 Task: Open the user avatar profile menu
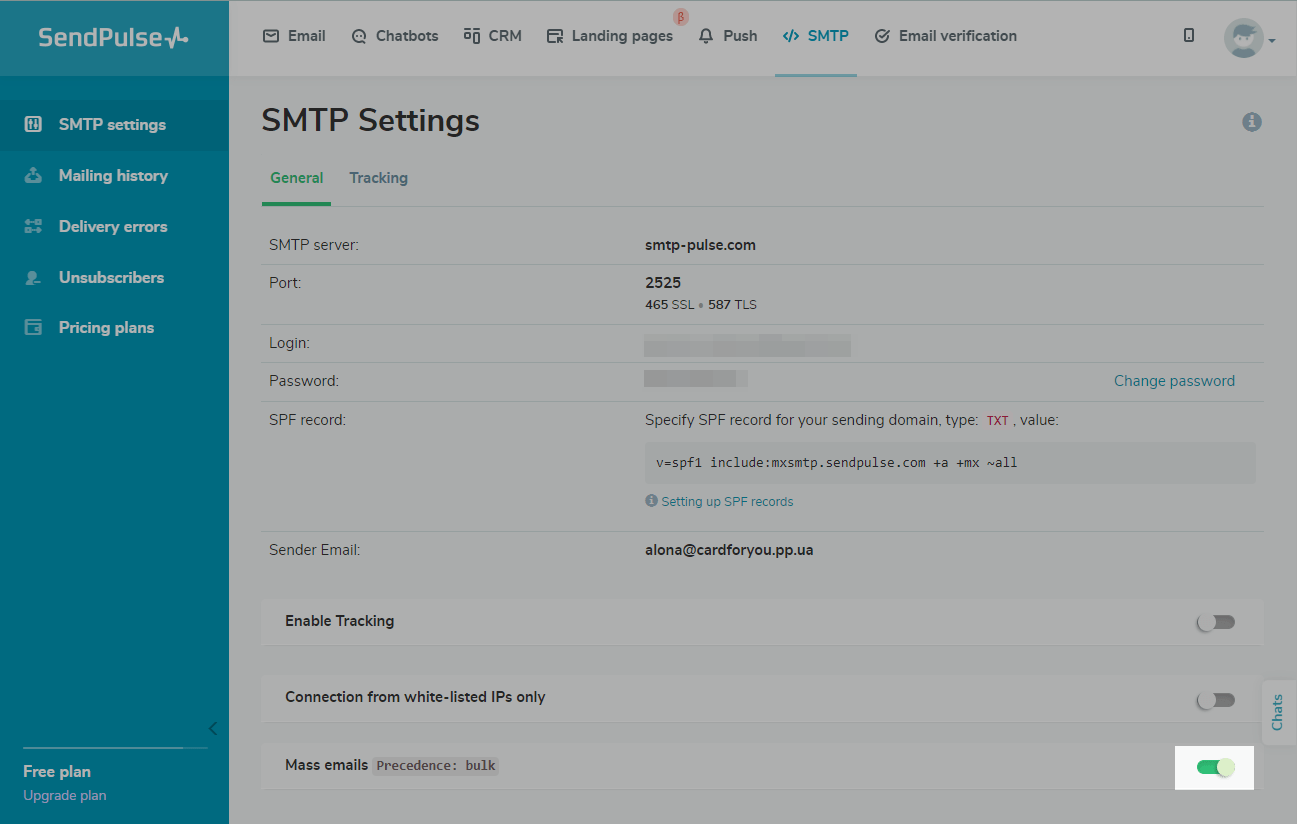1243,38
